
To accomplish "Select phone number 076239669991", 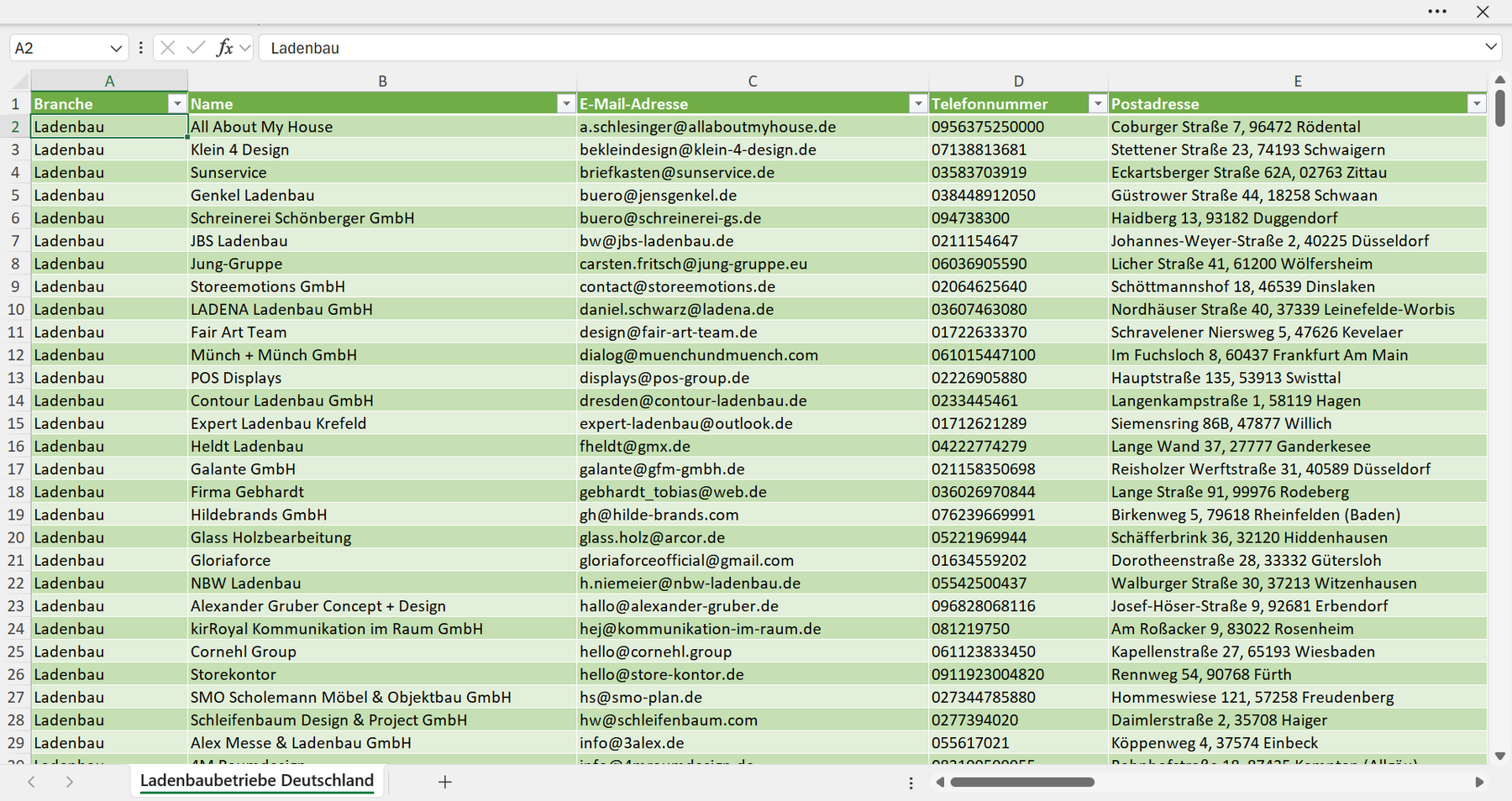I will (x=1018, y=515).
